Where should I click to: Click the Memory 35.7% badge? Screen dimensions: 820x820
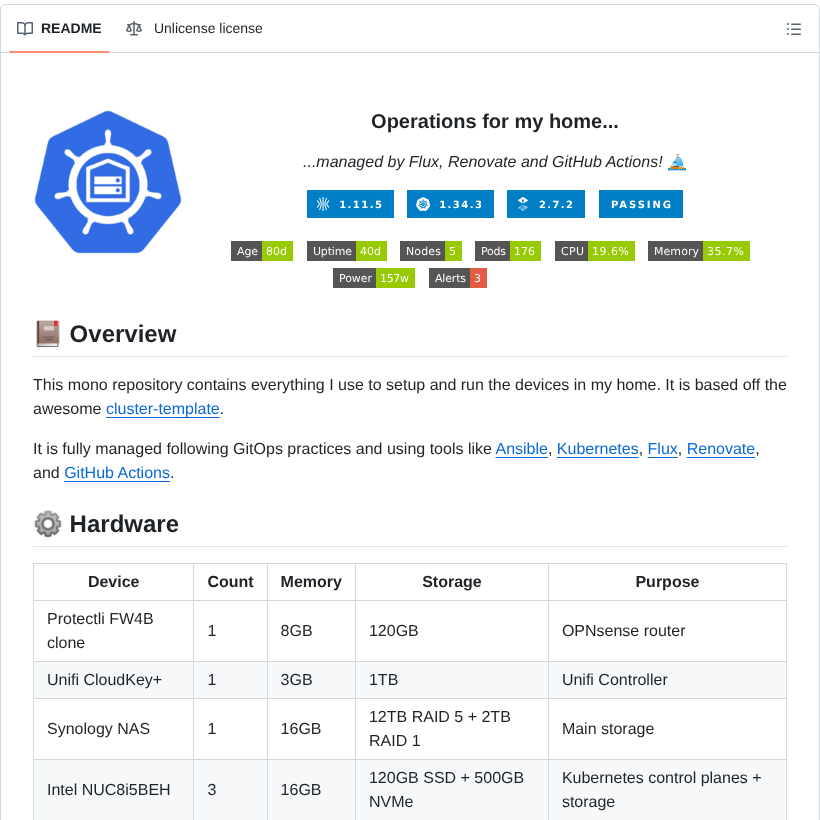[x=698, y=251]
